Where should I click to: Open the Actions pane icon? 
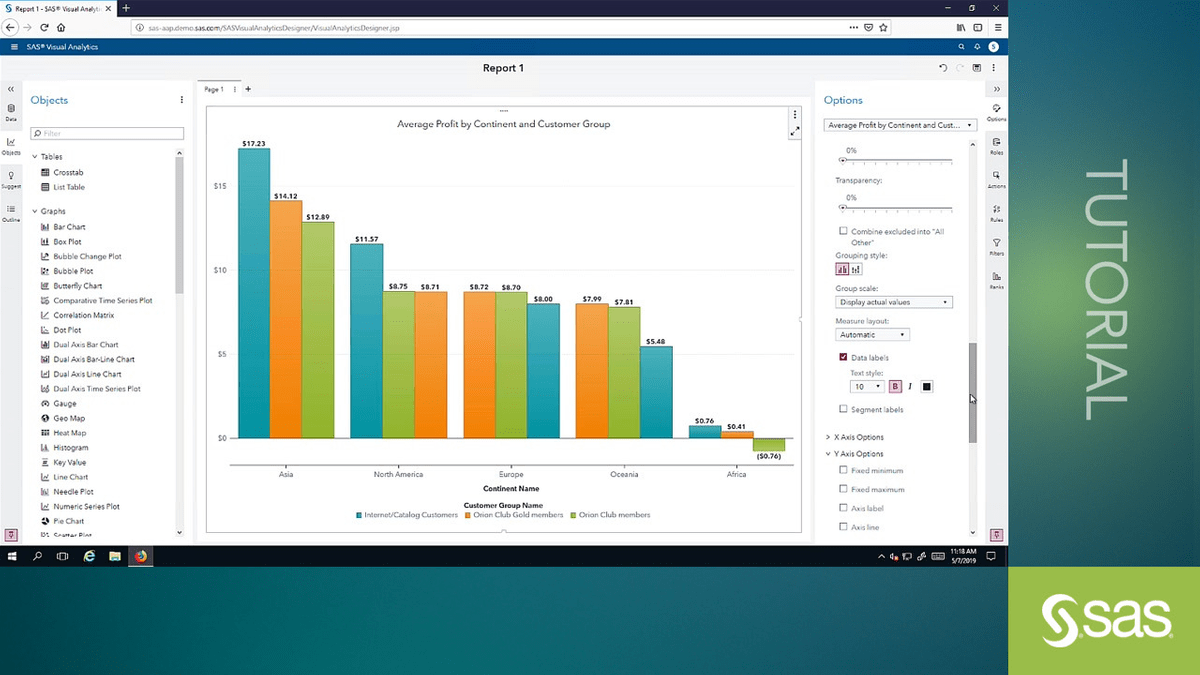click(996, 178)
